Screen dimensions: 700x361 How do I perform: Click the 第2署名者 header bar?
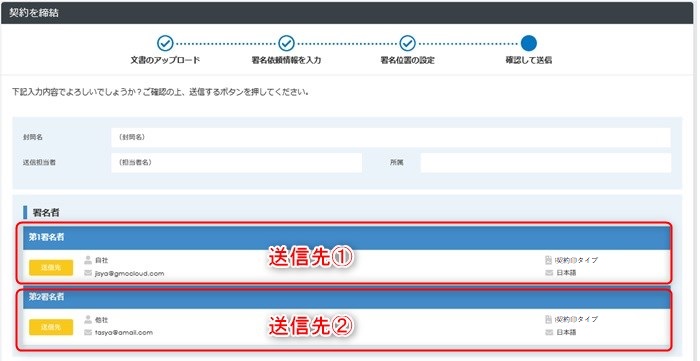pyautogui.click(x=346, y=298)
